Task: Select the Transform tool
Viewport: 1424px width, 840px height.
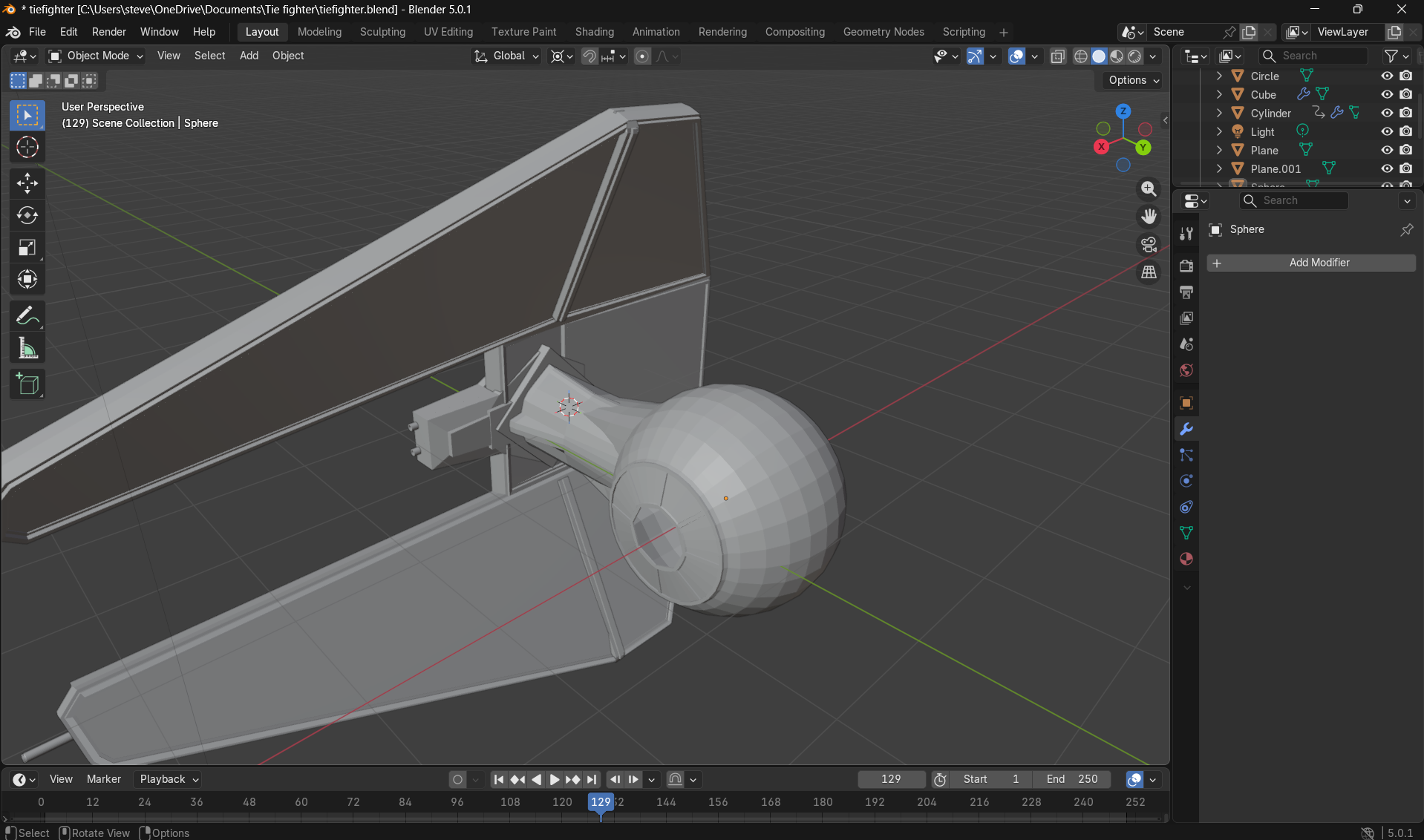Action: pos(27,280)
